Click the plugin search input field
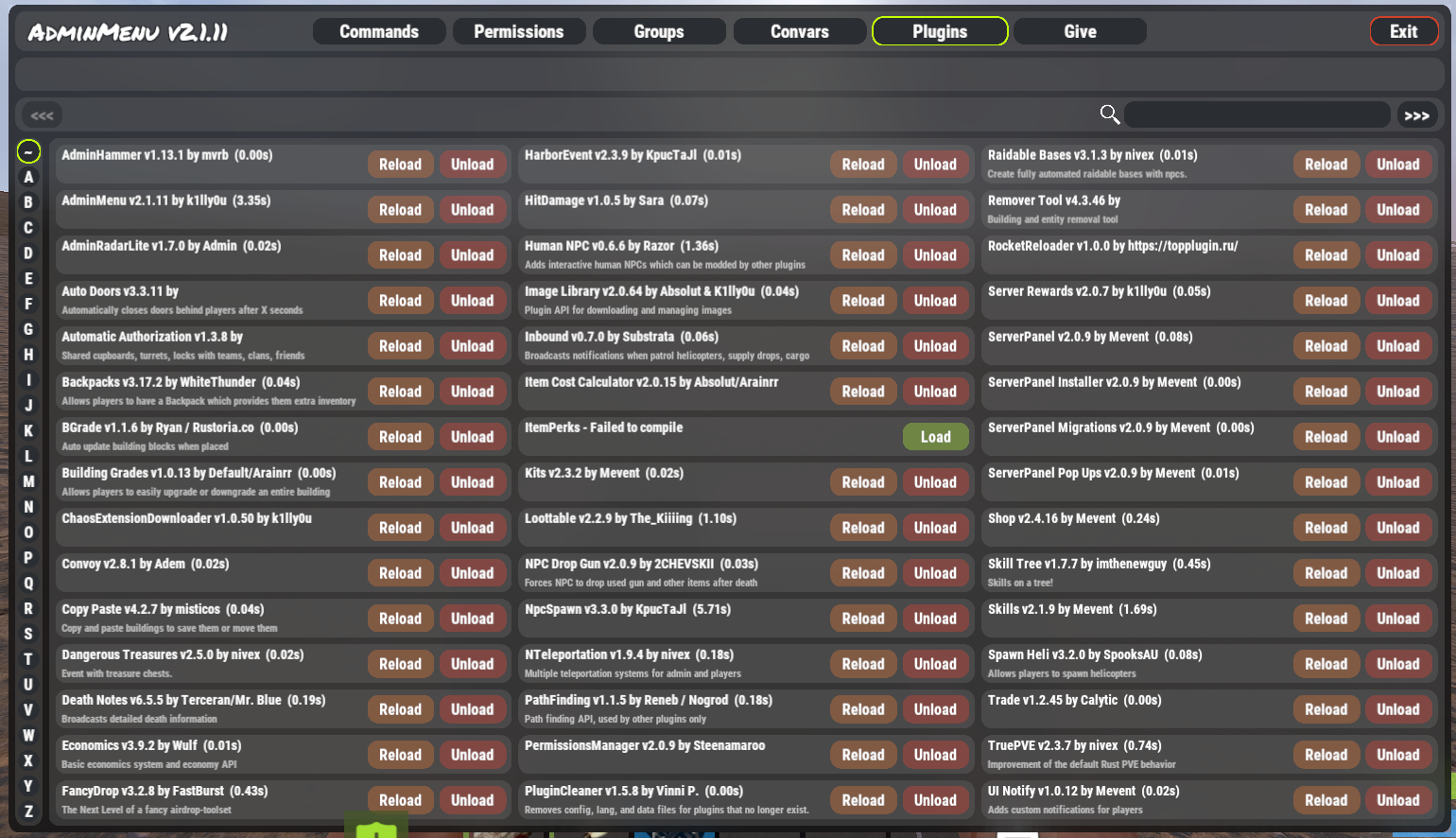This screenshot has width=1456, height=838. pyautogui.click(x=1257, y=115)
